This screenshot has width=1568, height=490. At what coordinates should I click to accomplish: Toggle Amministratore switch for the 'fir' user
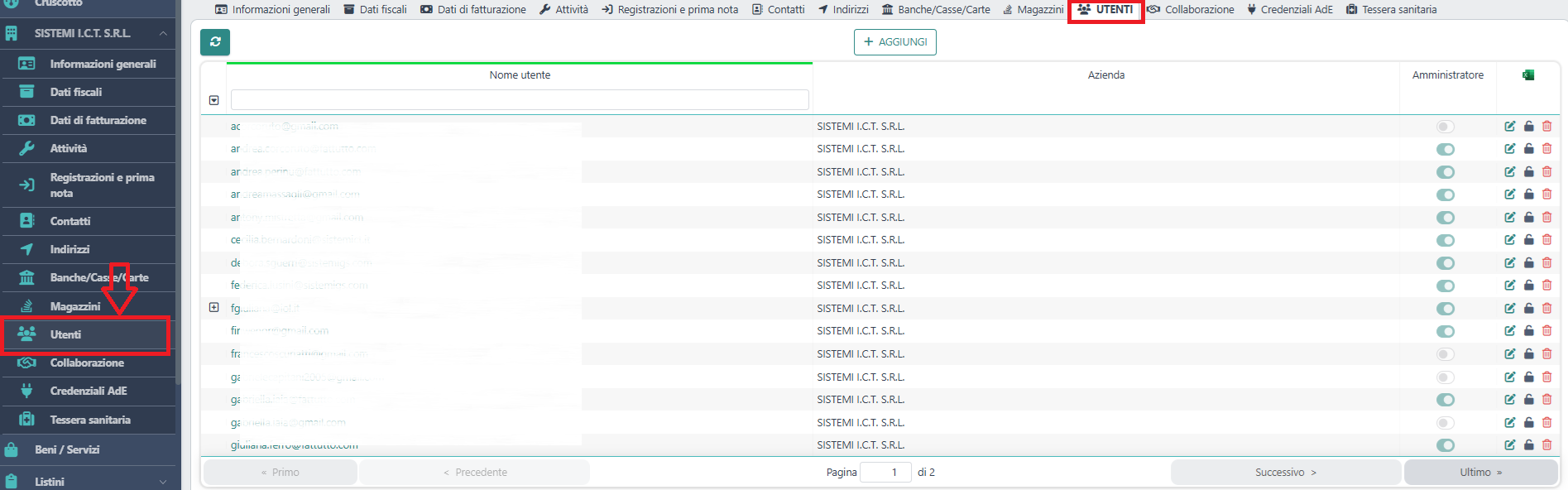coord(1446,332)
